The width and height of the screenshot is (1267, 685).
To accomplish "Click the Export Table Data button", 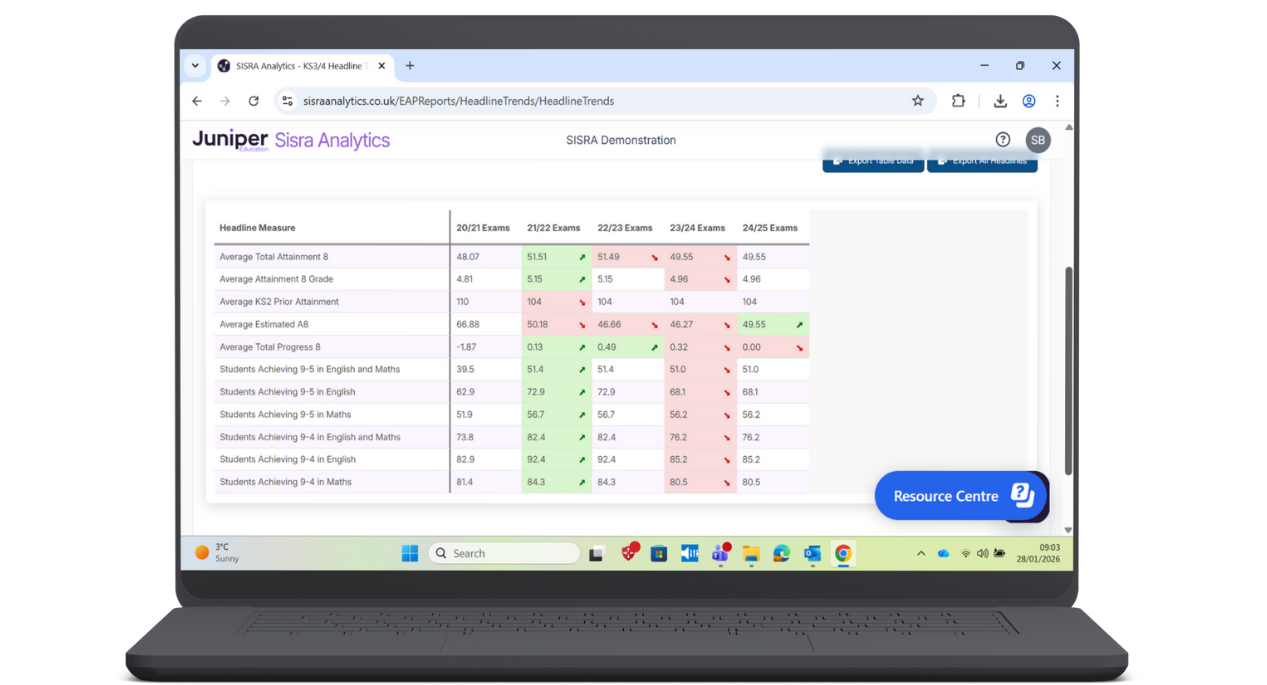I will point(872,161).
